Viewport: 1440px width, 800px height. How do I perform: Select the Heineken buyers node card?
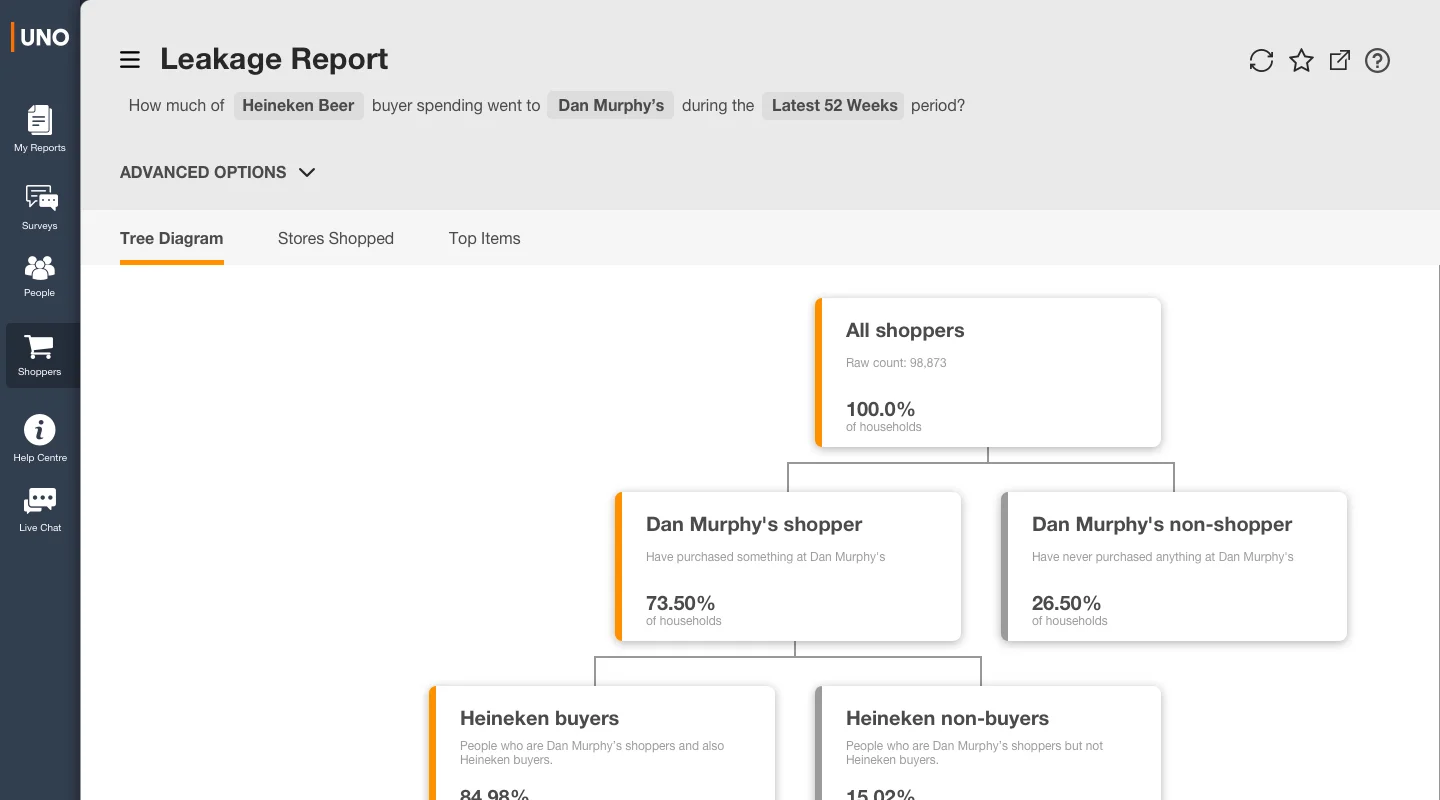(x=602, y=743)
